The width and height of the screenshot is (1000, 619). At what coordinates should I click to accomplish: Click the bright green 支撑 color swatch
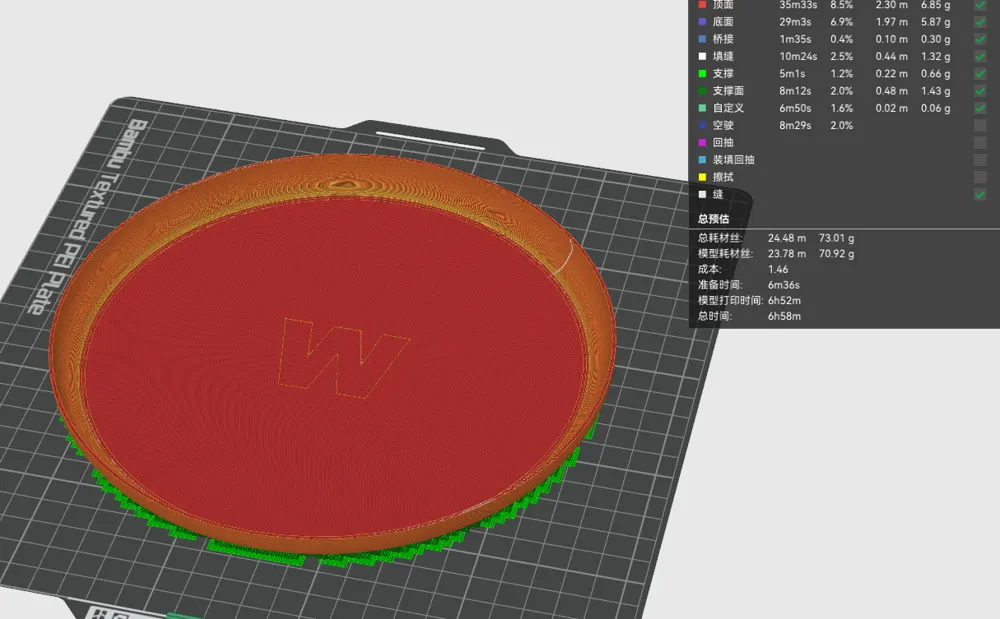coord(702,73)
